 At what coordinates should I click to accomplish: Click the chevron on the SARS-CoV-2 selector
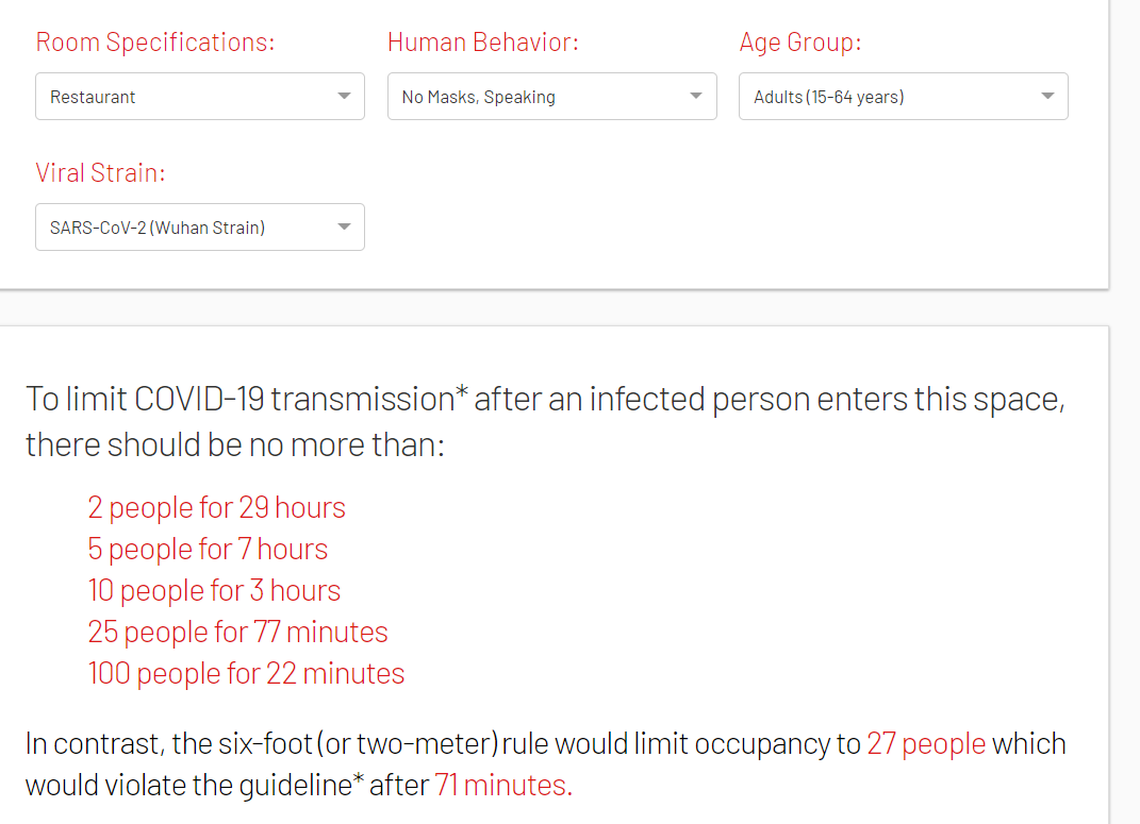[344, 227]
